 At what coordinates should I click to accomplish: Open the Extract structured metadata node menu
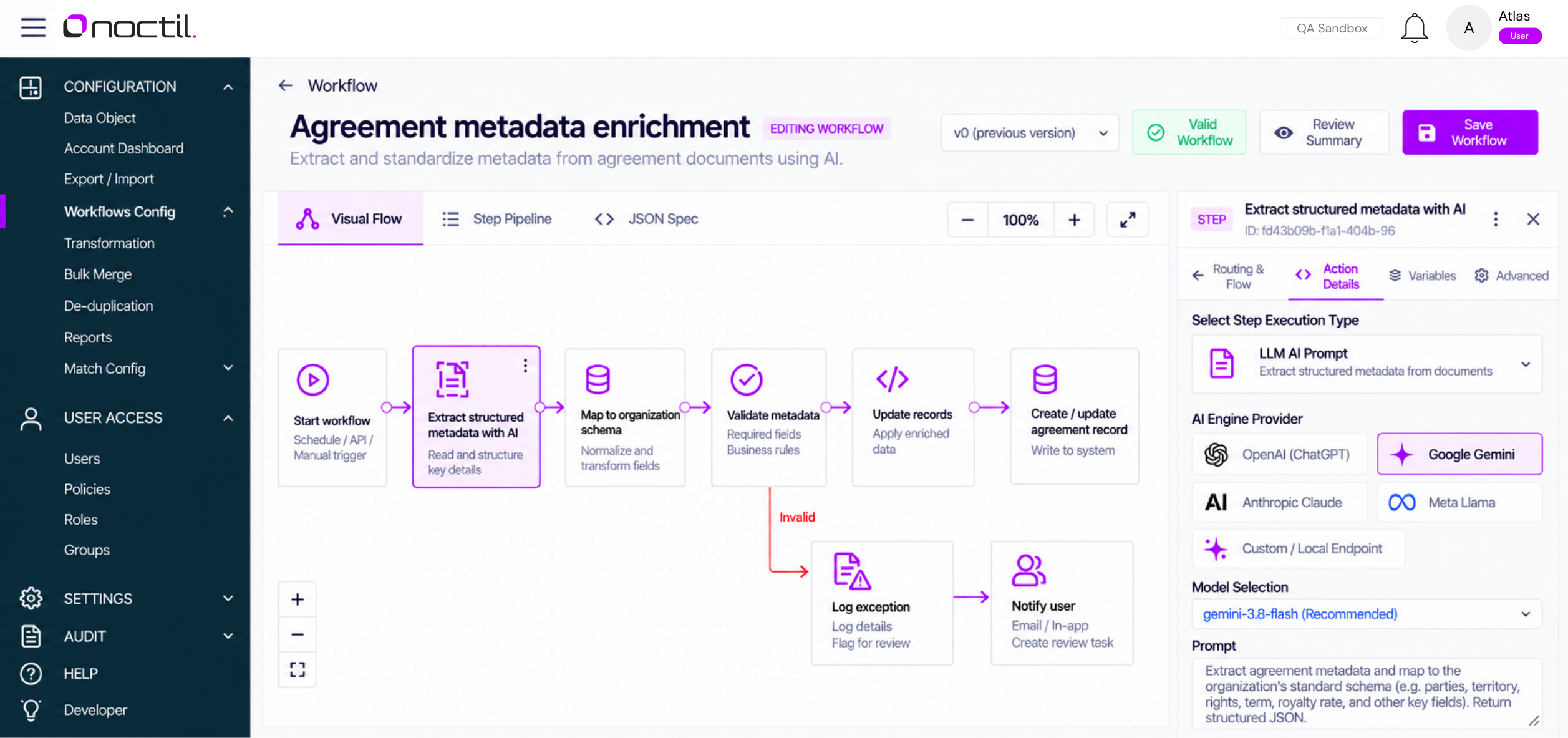click(525, 366)
